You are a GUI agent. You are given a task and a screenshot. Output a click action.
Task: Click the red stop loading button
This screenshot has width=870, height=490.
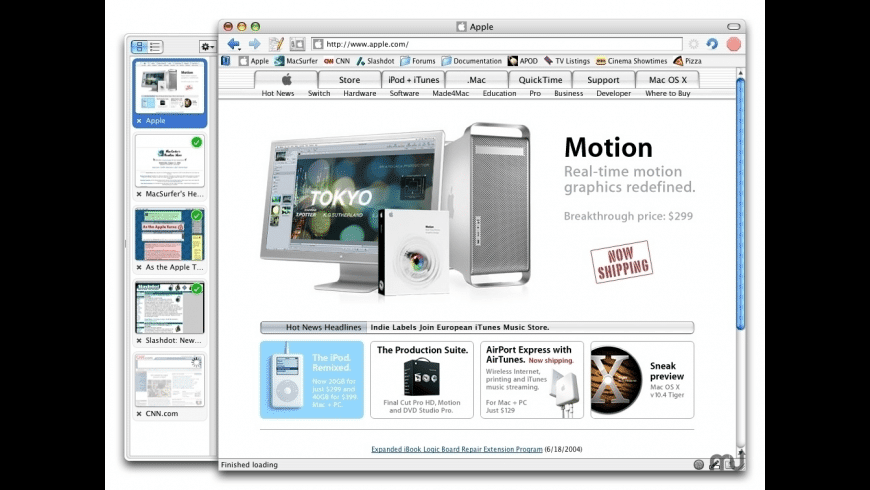(734, 44)
